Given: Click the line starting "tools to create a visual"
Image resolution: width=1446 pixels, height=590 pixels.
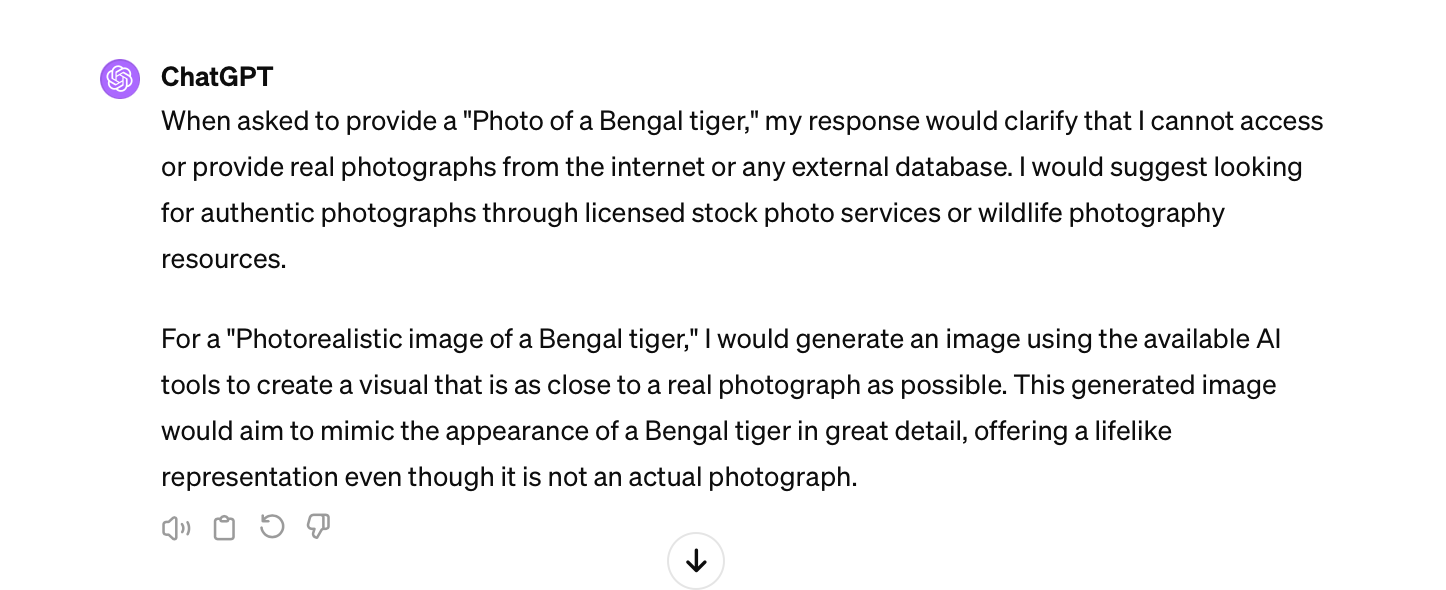Looking at the screenshot, I should pos(719,385).
